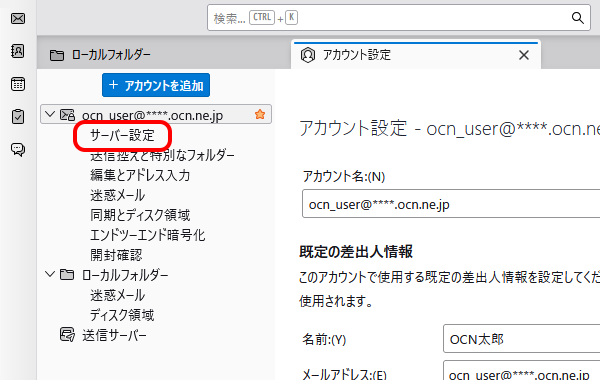Click the アカウントを追加 button
Viewport: 600px width, 380px height.
[x=156, y=85]
